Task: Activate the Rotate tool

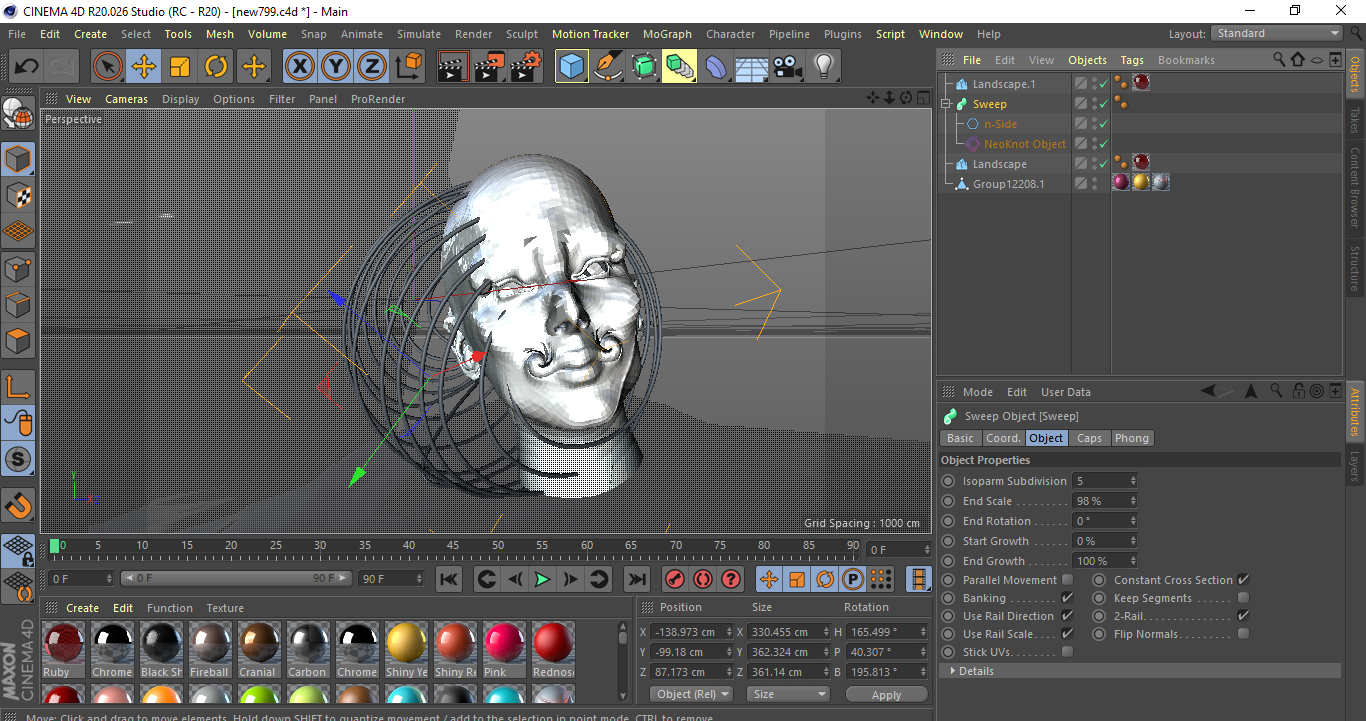Action: (216, 67)
